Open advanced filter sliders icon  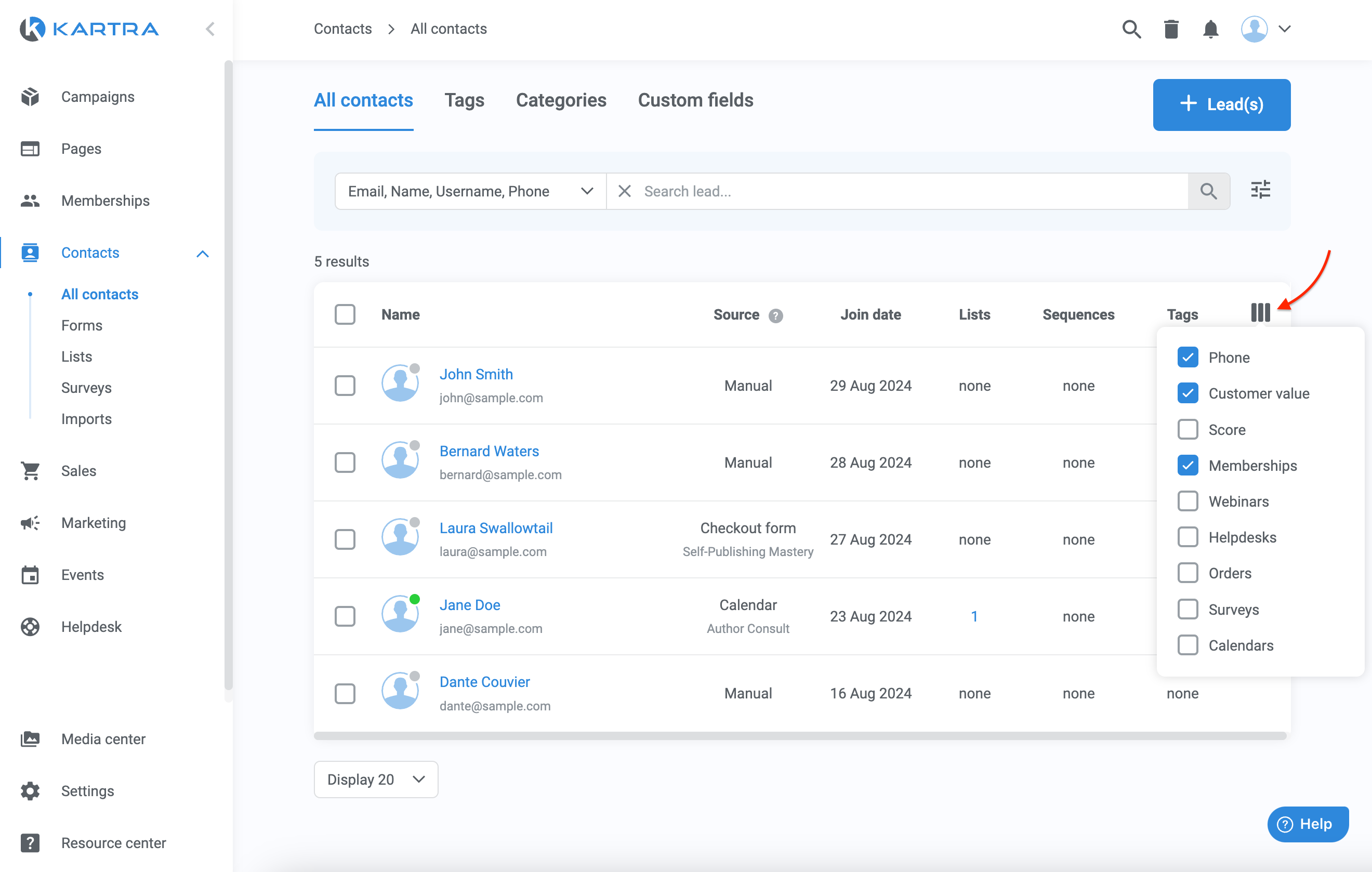[1260, 190]
